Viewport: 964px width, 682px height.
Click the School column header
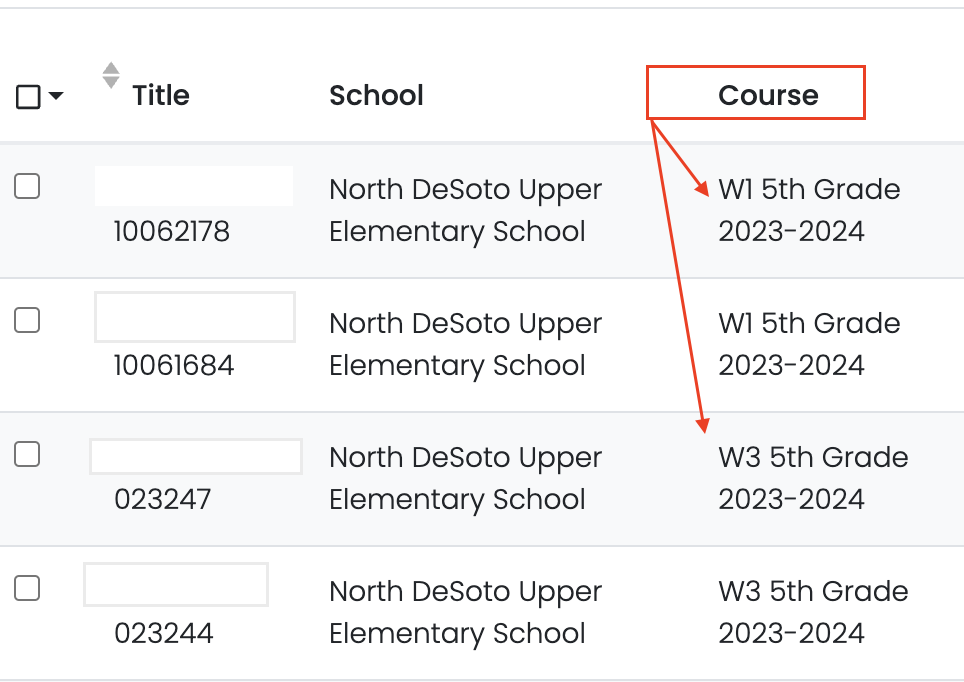tap(376, 95)
